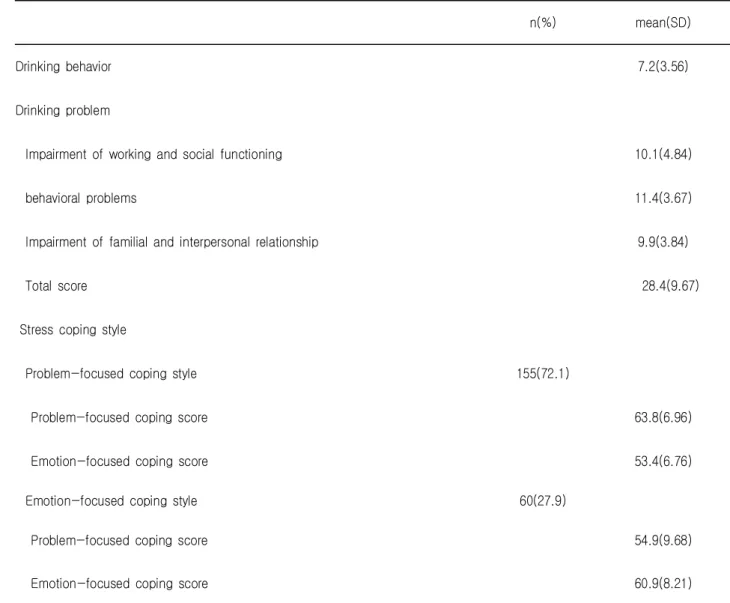Click the n(%) column header
The image size is (730, 603).
tap(542, 22)
